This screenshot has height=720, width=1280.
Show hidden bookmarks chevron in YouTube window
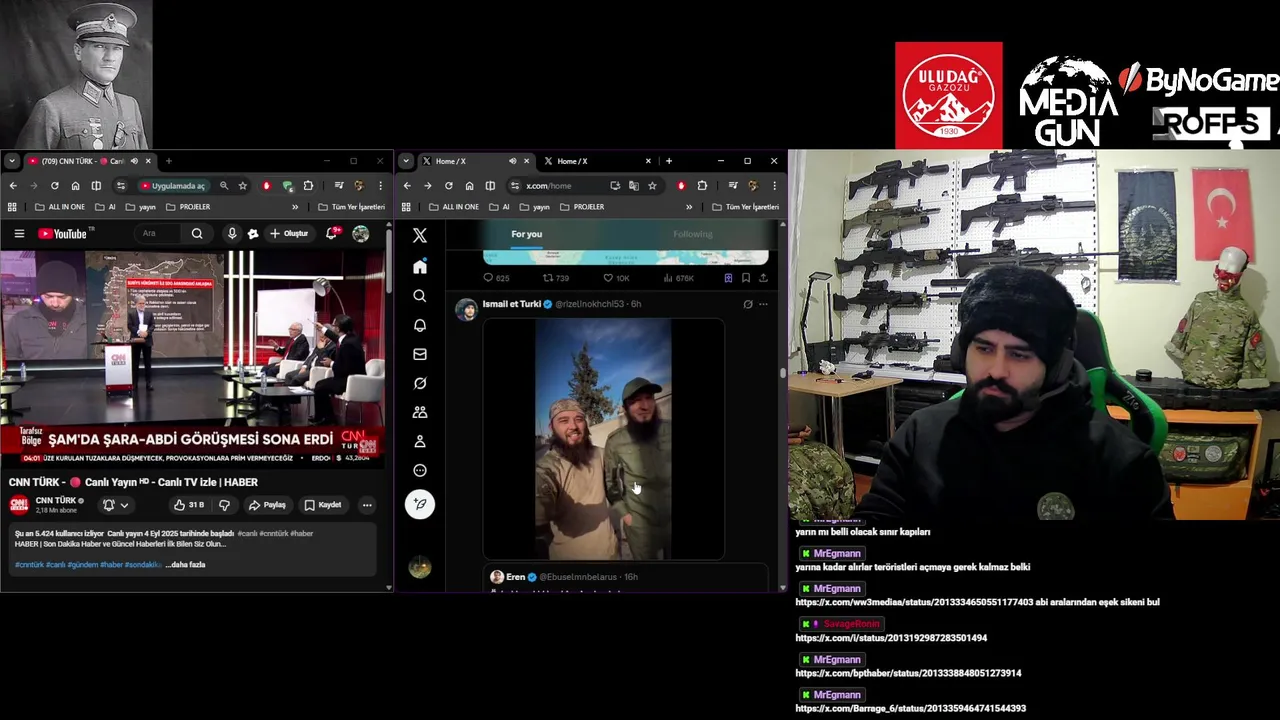[295, 207]
